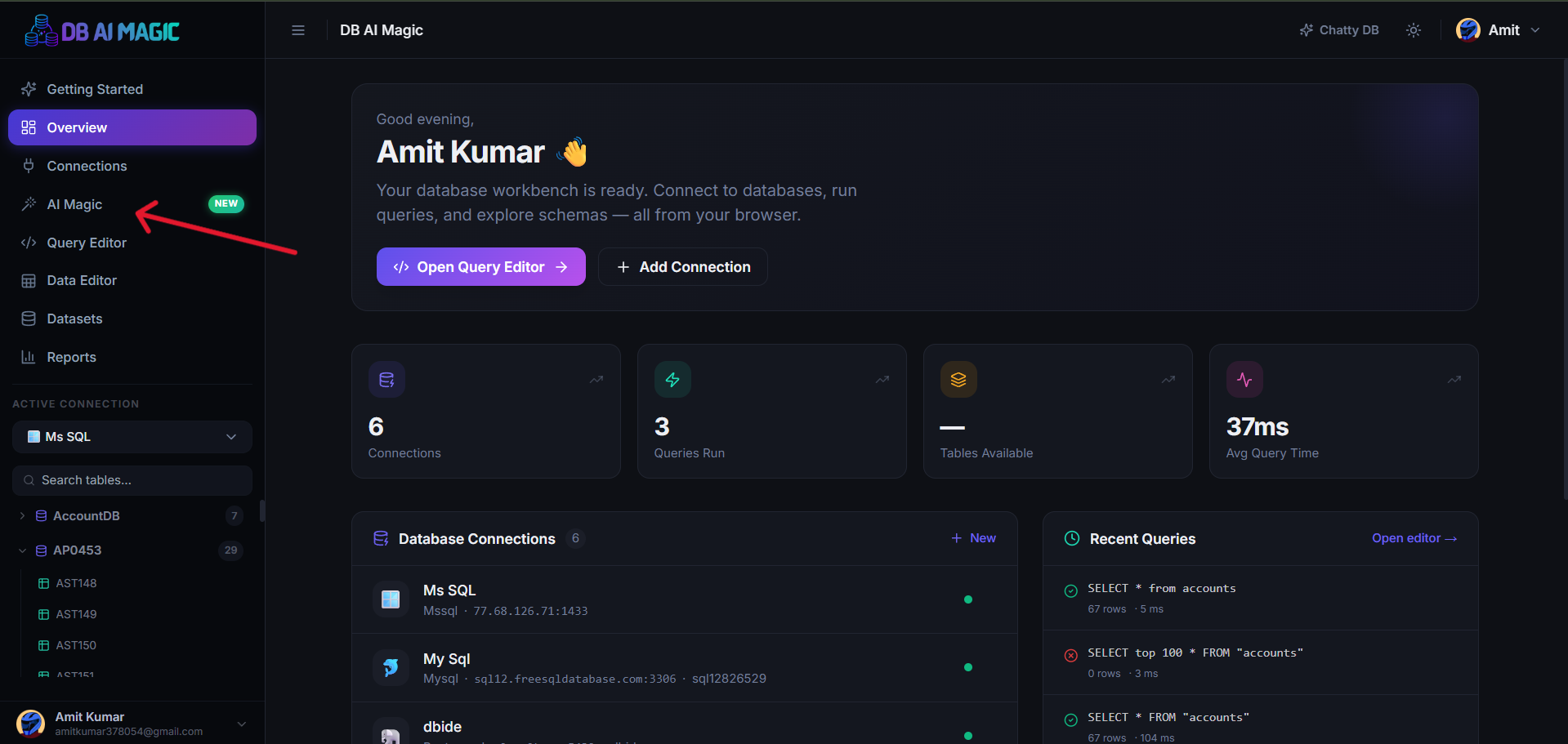Click the Tables Available layers icon
Viewport: 1568px width, 744px height.
pyautogui.click(x=958, y=380)
